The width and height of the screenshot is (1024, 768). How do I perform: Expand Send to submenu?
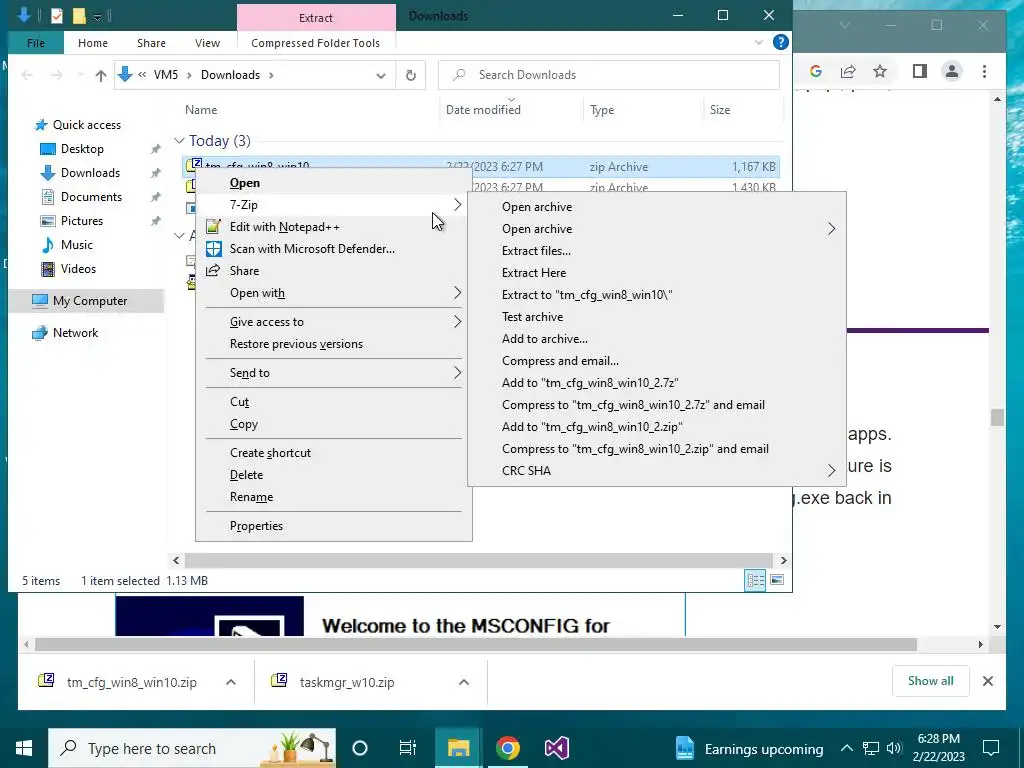tap(457, 372)
